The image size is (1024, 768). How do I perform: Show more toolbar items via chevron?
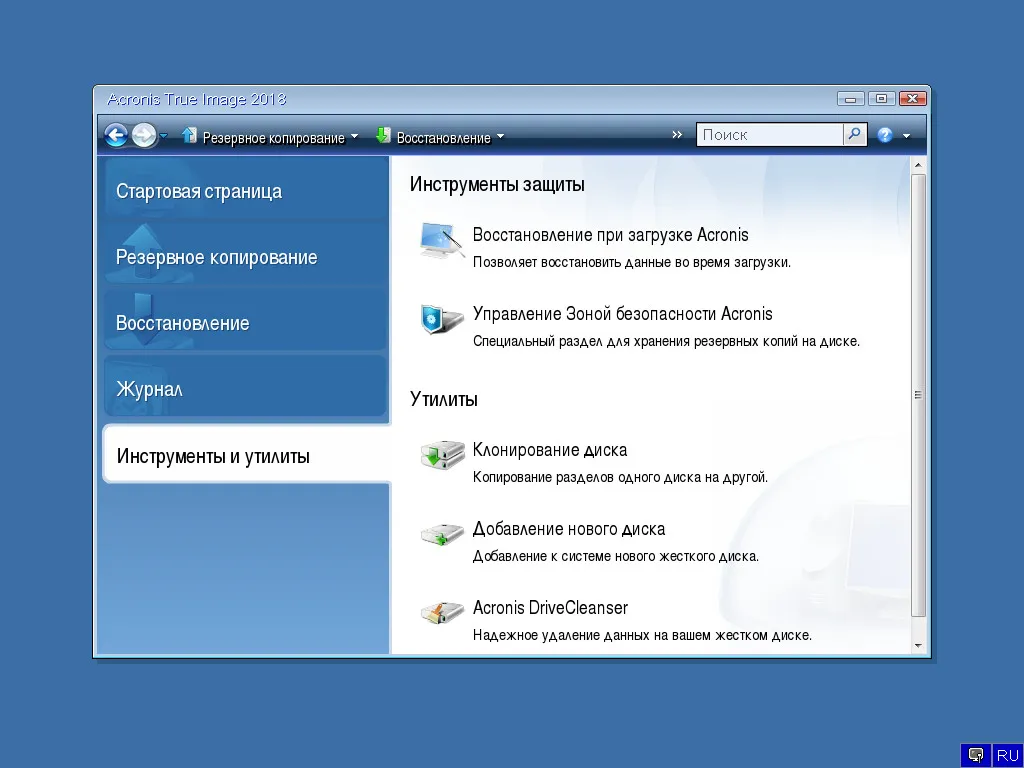point(677,135)
